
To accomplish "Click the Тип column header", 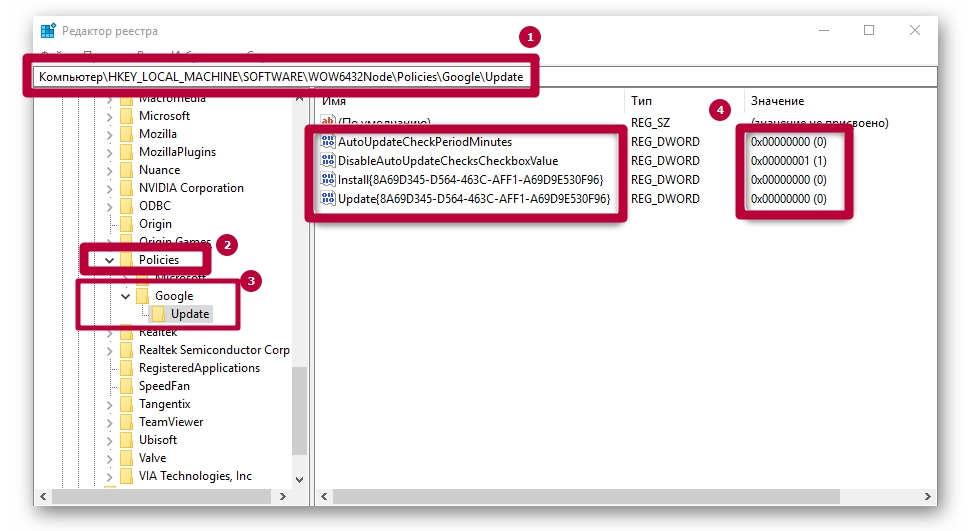I will (x=641, y=101).
